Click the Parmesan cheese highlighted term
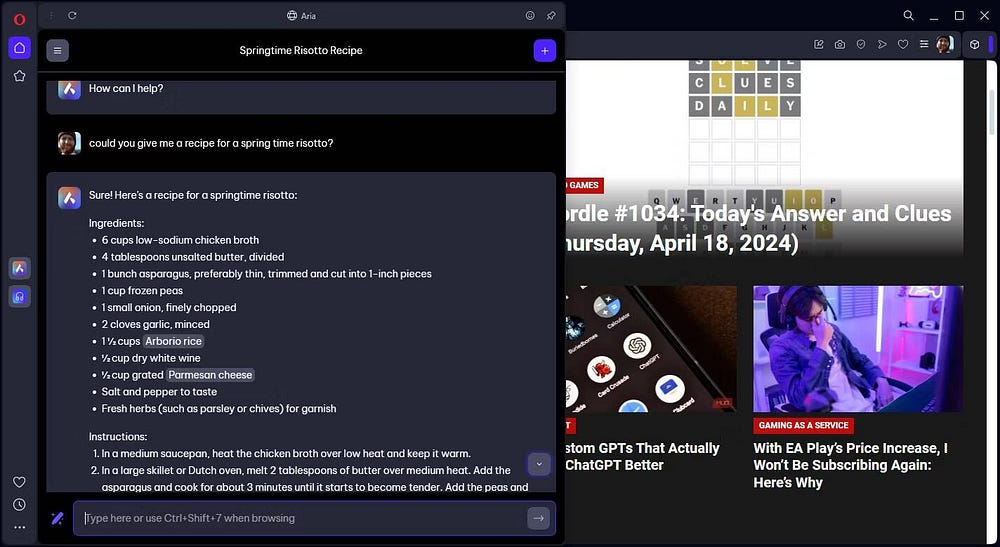 (210, 375)
